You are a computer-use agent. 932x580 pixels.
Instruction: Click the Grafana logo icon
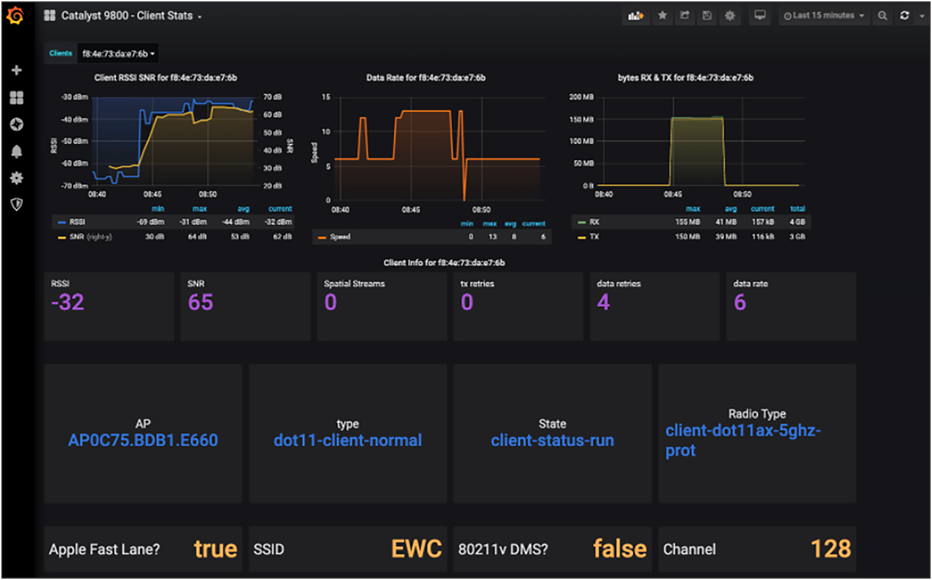15,15
